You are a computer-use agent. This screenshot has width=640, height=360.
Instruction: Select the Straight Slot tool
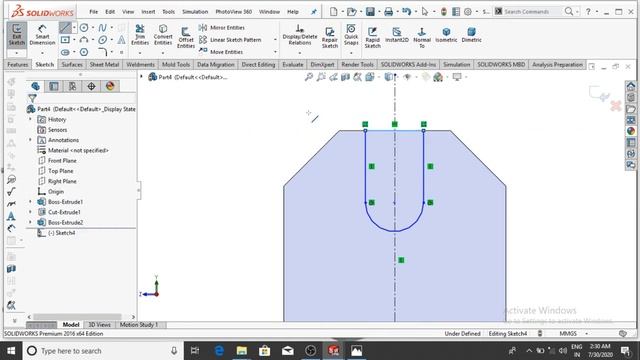point(65,52)
